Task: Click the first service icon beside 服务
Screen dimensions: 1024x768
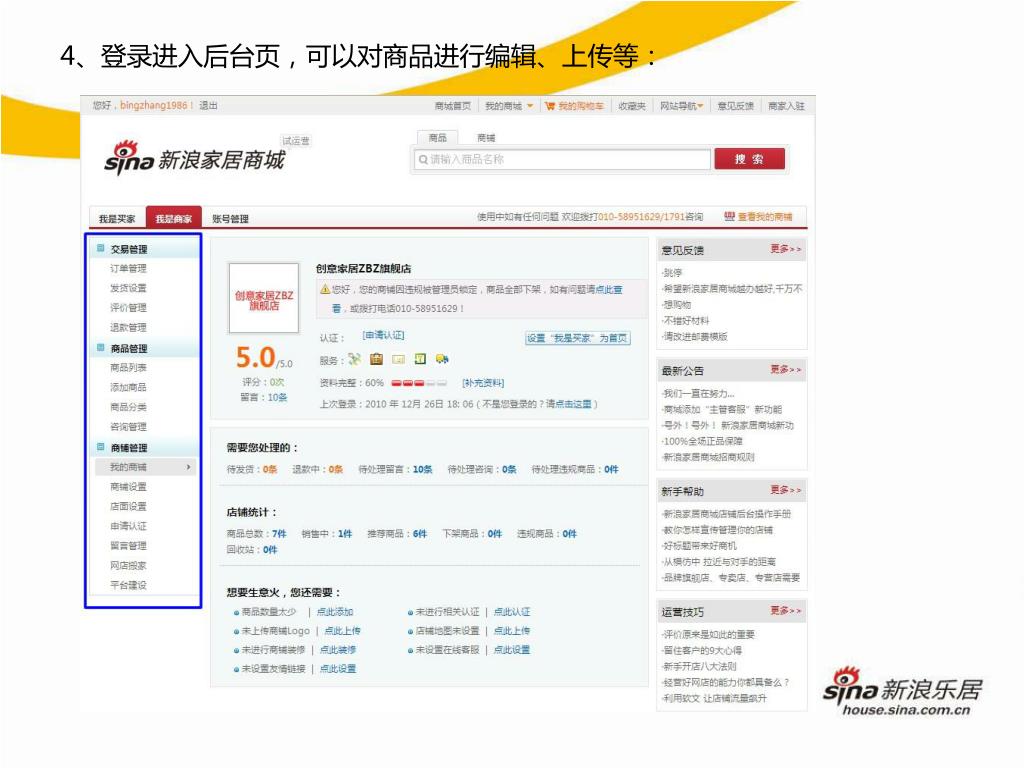Action: pos(354,360)
